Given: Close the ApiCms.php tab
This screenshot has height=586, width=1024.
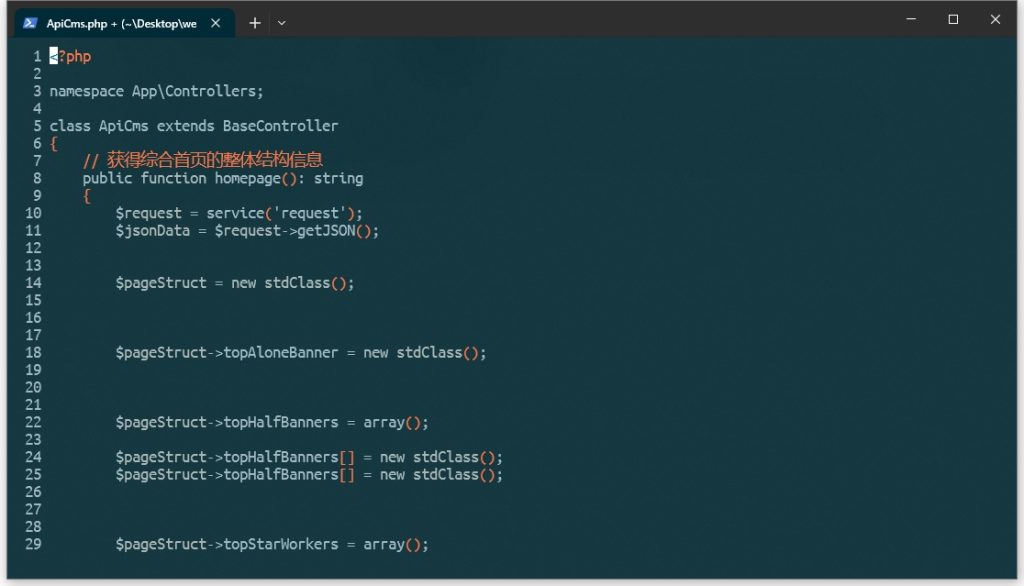Looking at the screenshot, I should 216,23.
